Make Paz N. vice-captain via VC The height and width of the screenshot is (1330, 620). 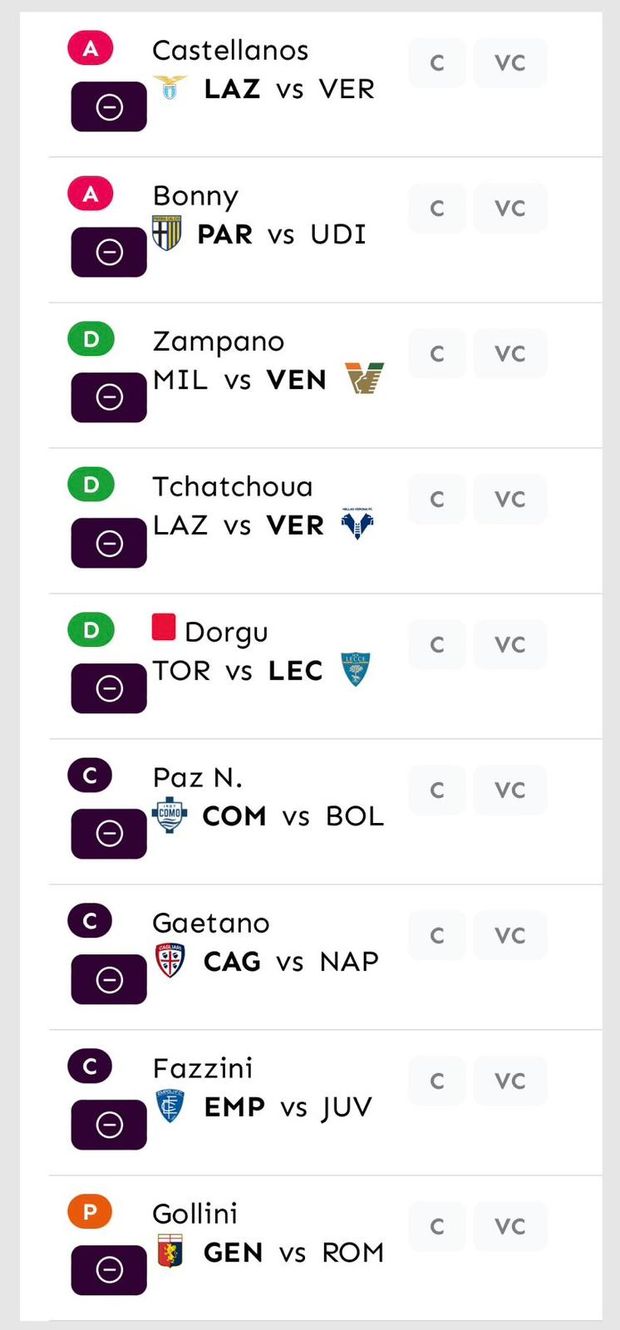click(510, 790)
